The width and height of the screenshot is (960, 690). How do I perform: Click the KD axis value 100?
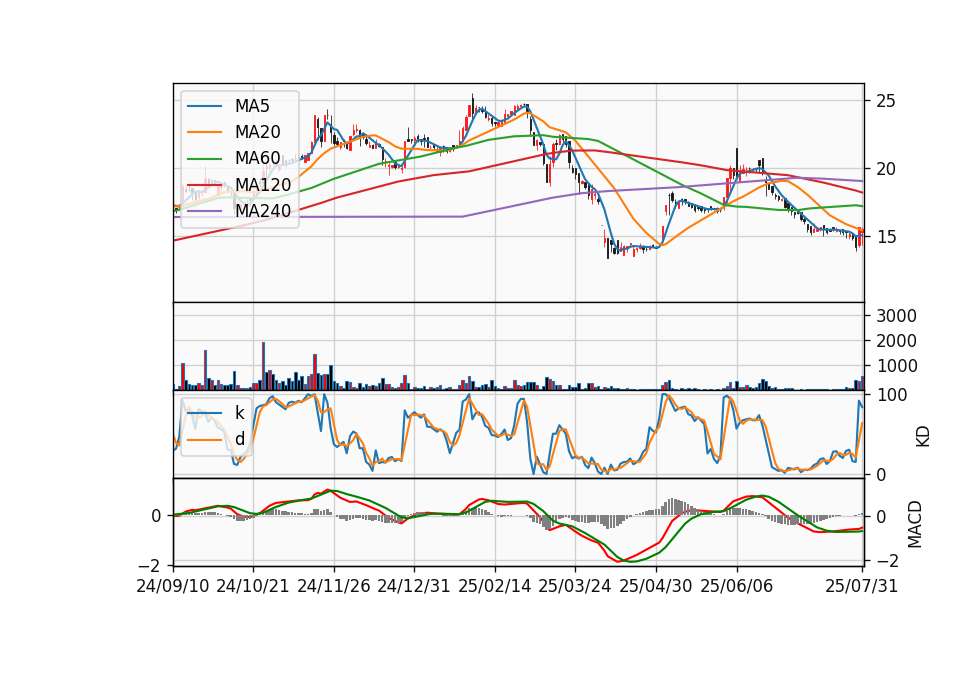(892, 395)
